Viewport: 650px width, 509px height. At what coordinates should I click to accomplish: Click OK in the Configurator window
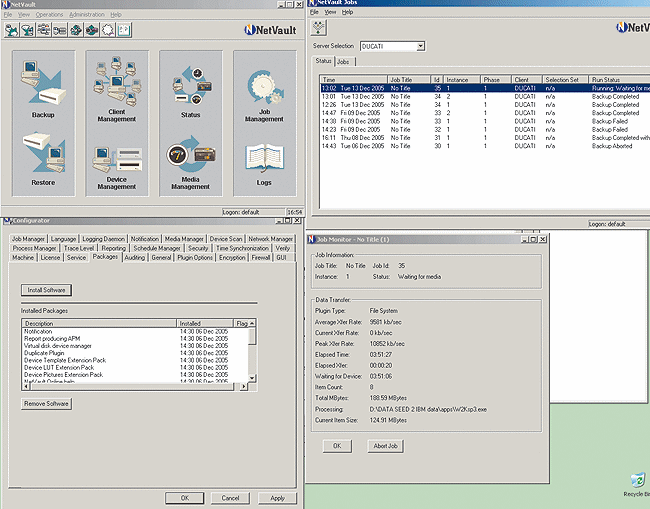point(185,498)
